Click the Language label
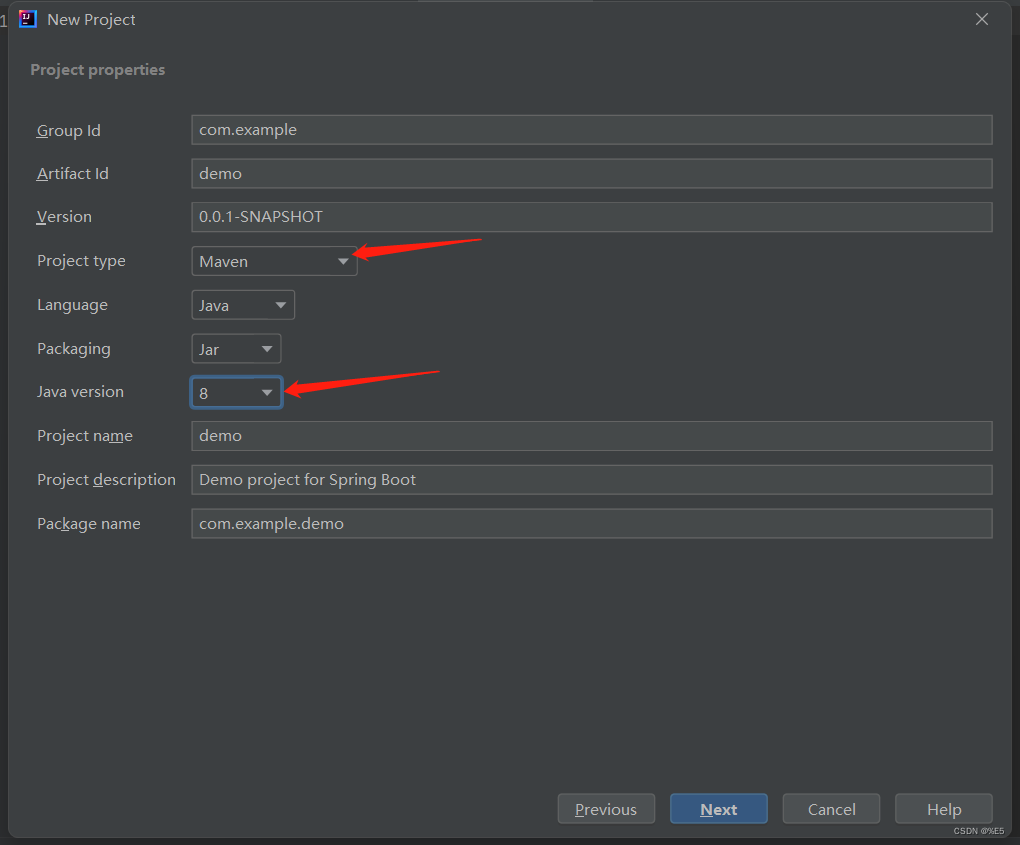 point(72,305)
